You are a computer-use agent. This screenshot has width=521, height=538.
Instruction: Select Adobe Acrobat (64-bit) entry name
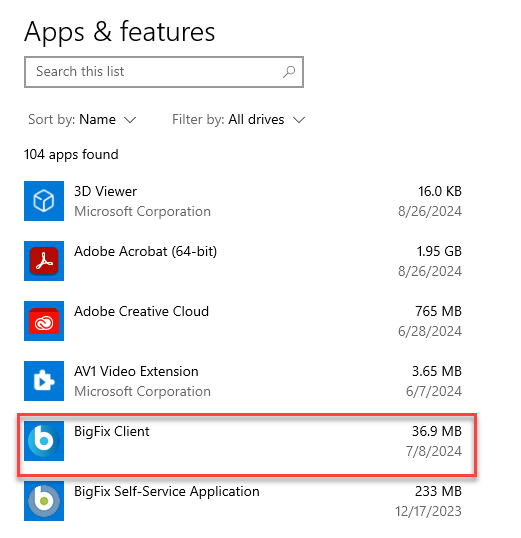tap(146, 252)
